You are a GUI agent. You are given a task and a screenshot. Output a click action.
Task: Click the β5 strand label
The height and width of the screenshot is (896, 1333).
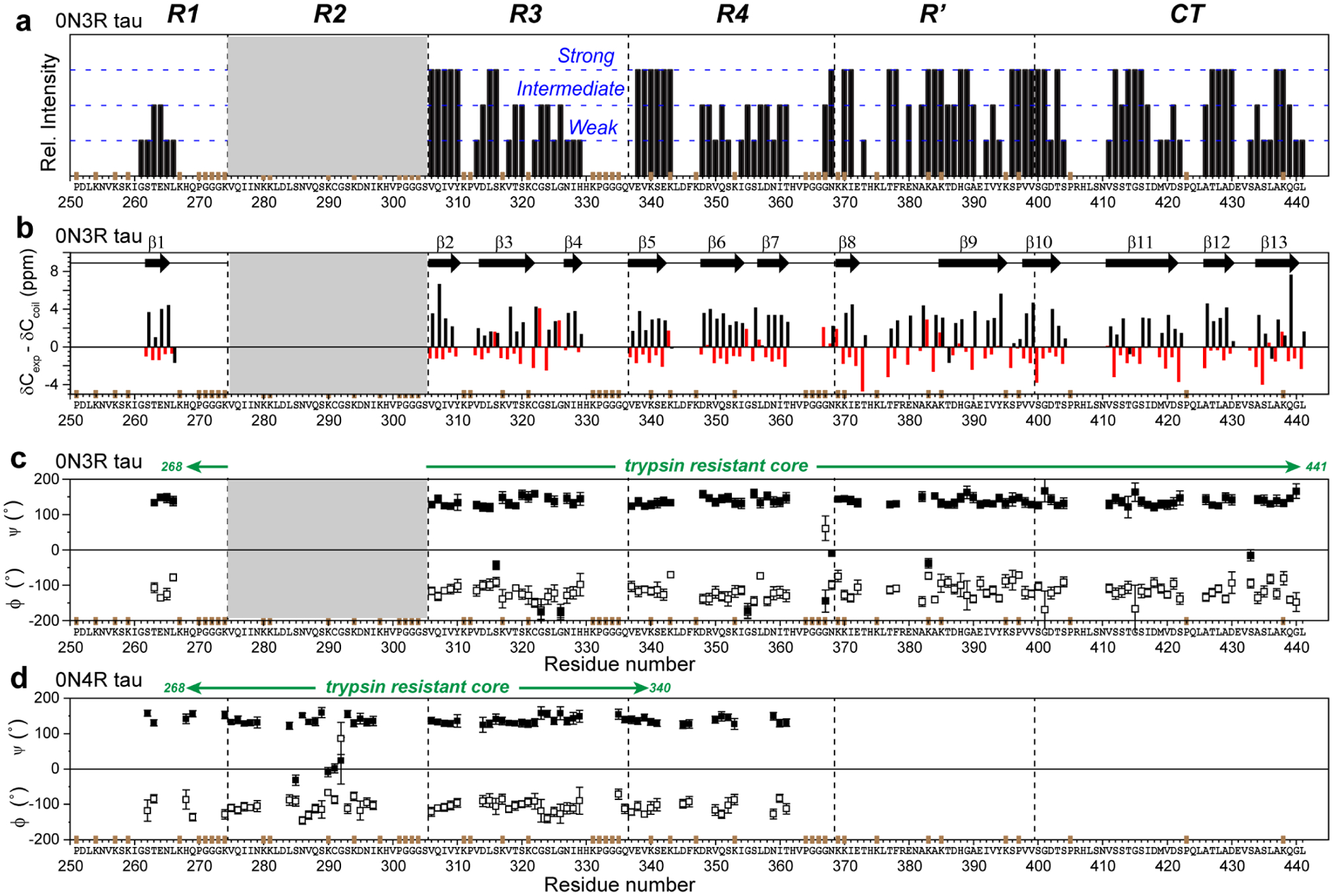click(647, 242)
